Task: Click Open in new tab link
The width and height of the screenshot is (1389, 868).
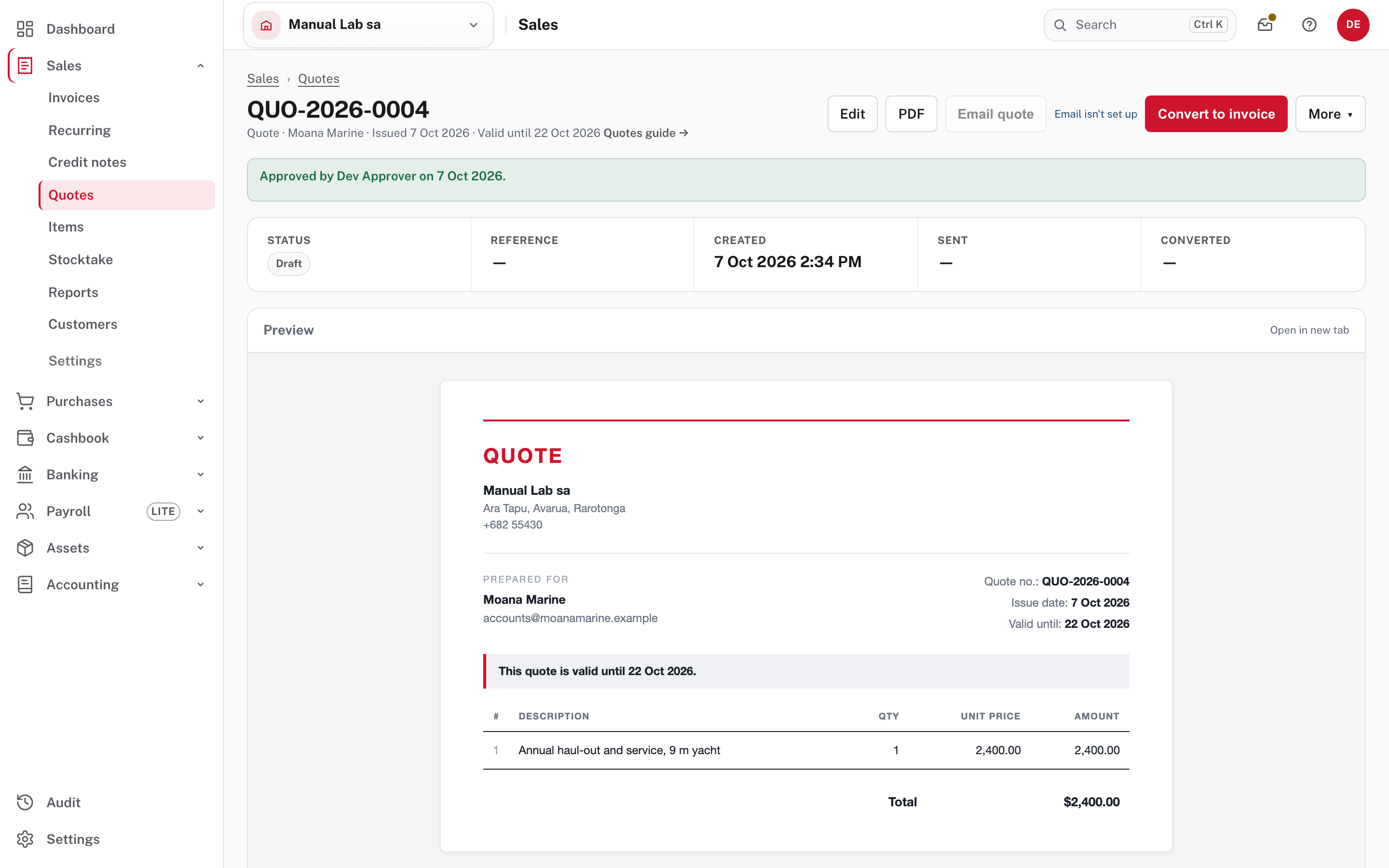Action: pyautogui.click(x=1309, y=330)
